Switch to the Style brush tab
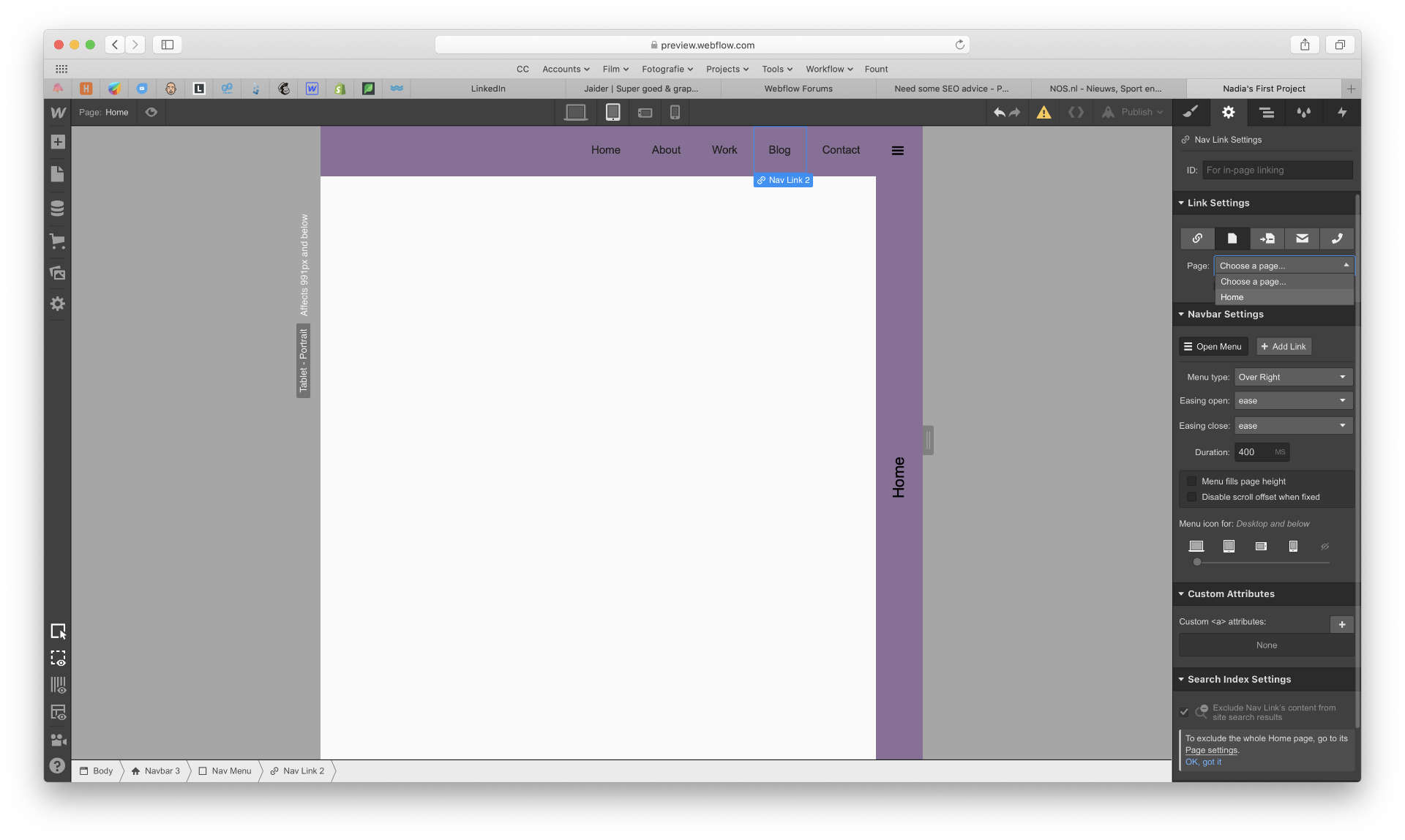1405x840 pixels. (1191, 112)
